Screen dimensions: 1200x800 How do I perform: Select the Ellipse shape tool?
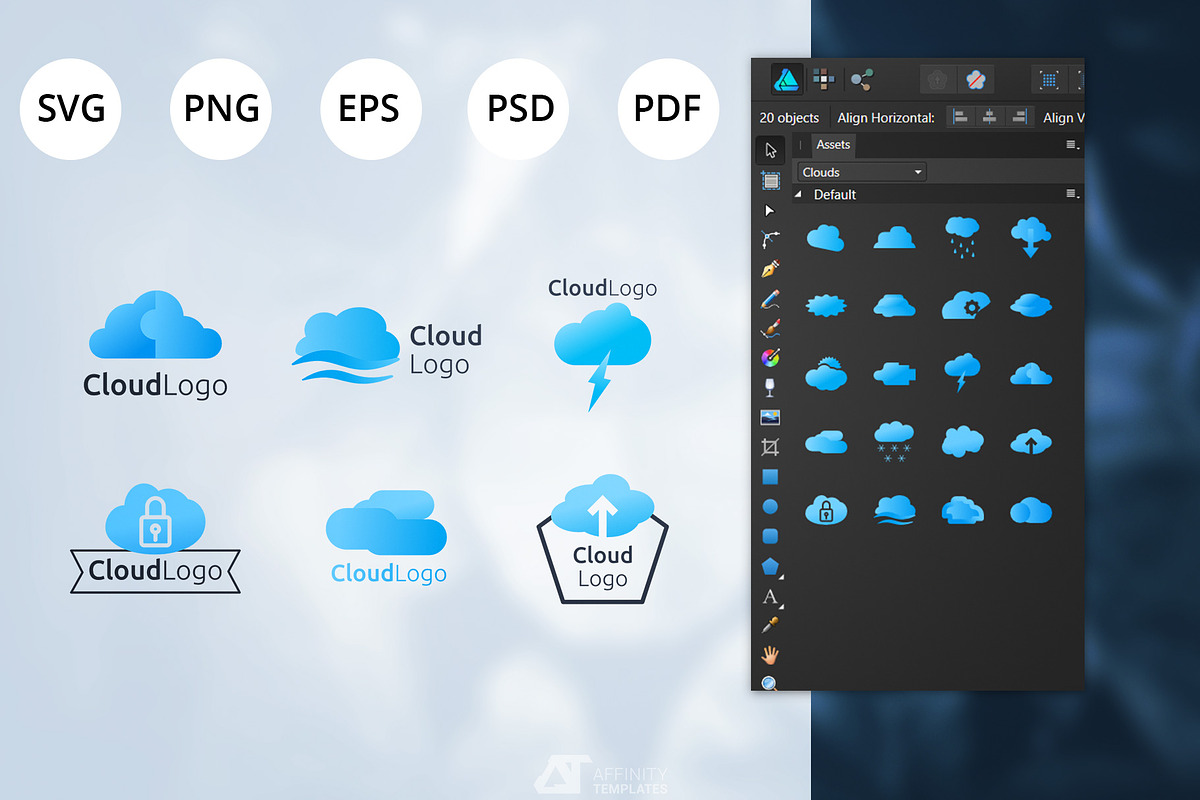pos(770,507)
